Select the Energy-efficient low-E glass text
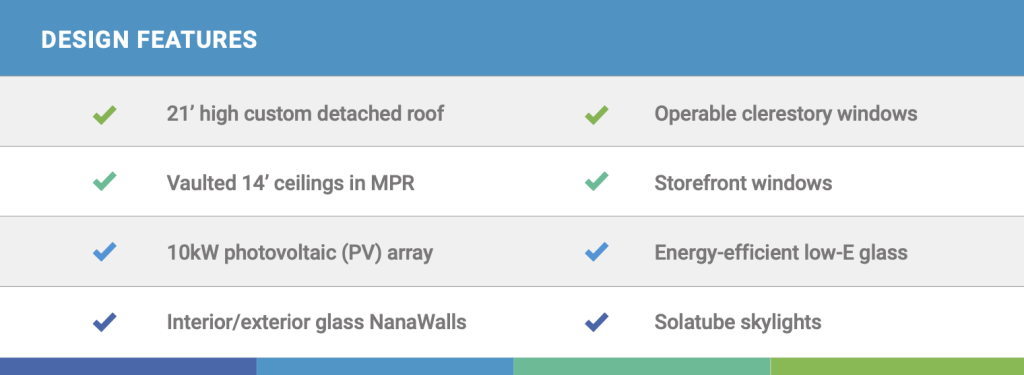1024x375 pixels. [781, 253]
